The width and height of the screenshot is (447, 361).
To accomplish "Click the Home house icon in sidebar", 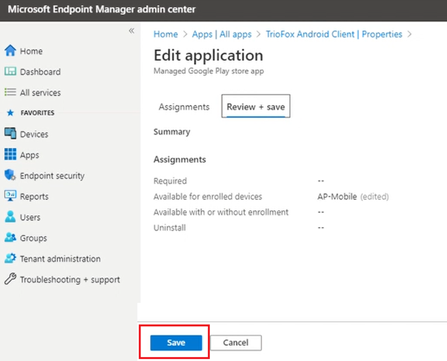I will 10,51.
